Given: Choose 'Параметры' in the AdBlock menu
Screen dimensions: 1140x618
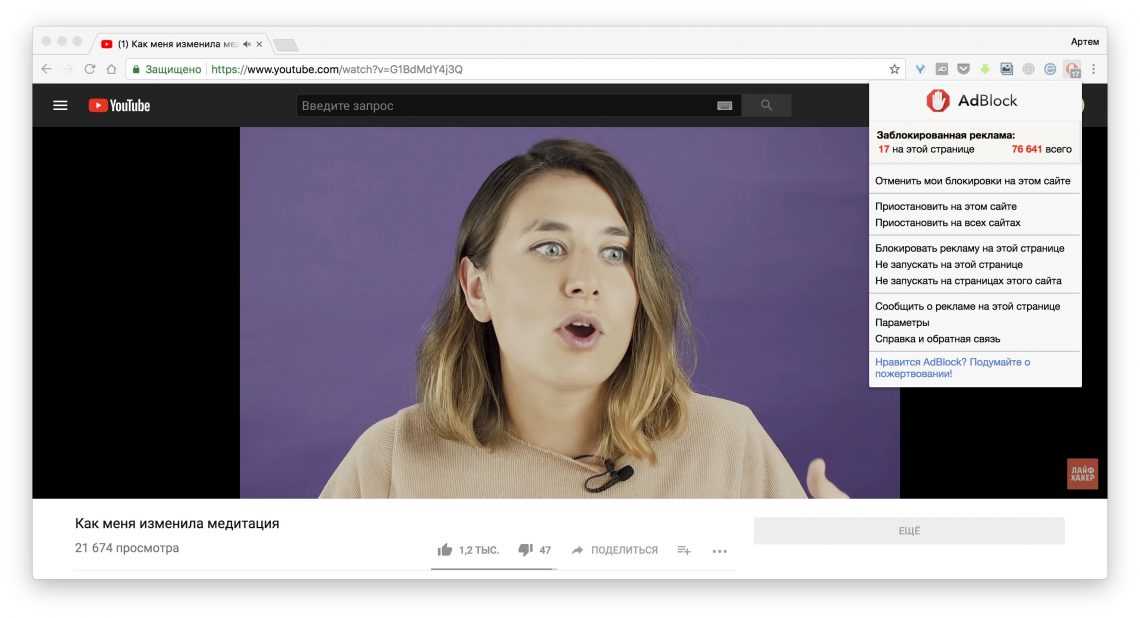Looking at the screenshot, I should pos(902,323).
